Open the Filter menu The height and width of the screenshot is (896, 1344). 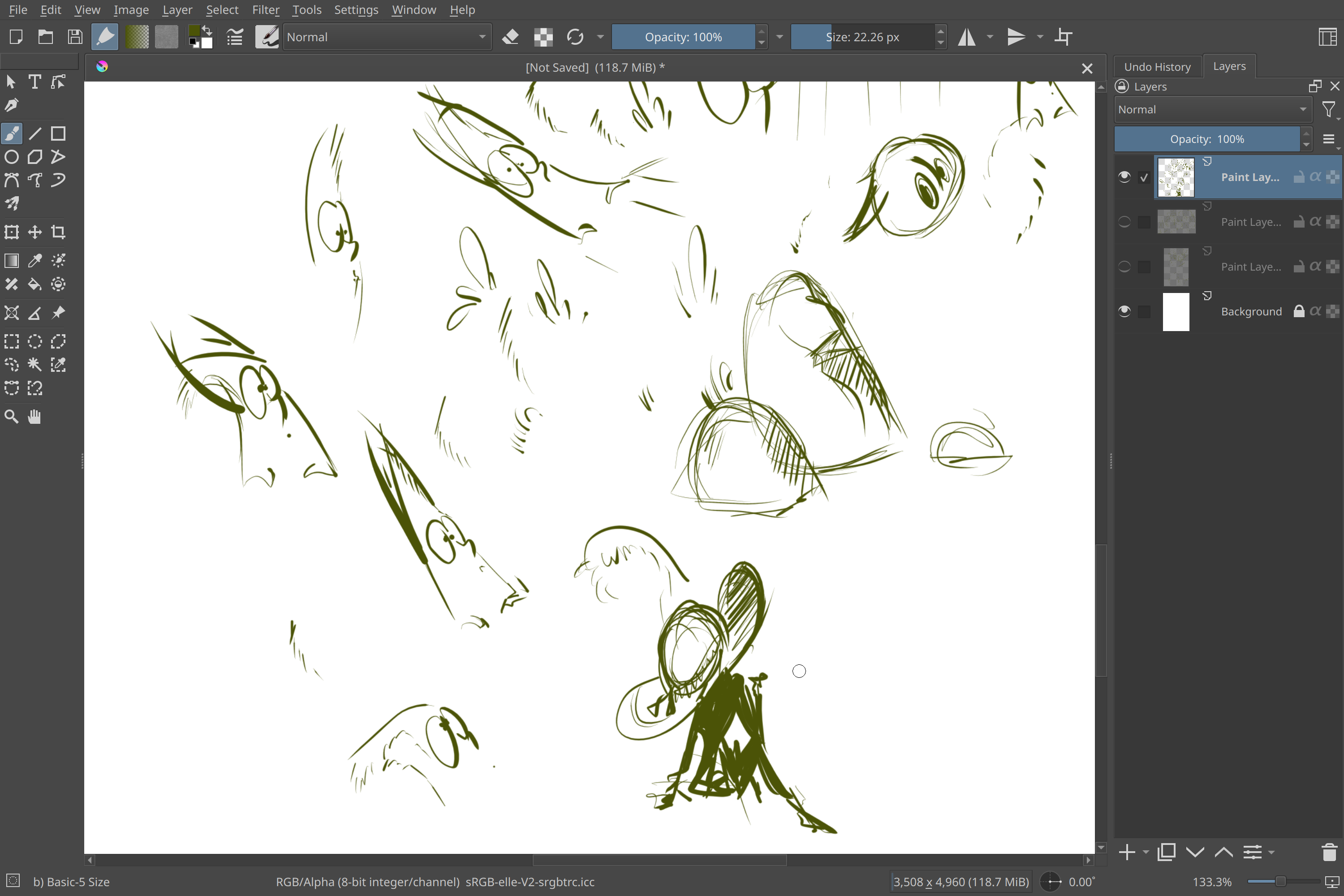click(265, 10)
